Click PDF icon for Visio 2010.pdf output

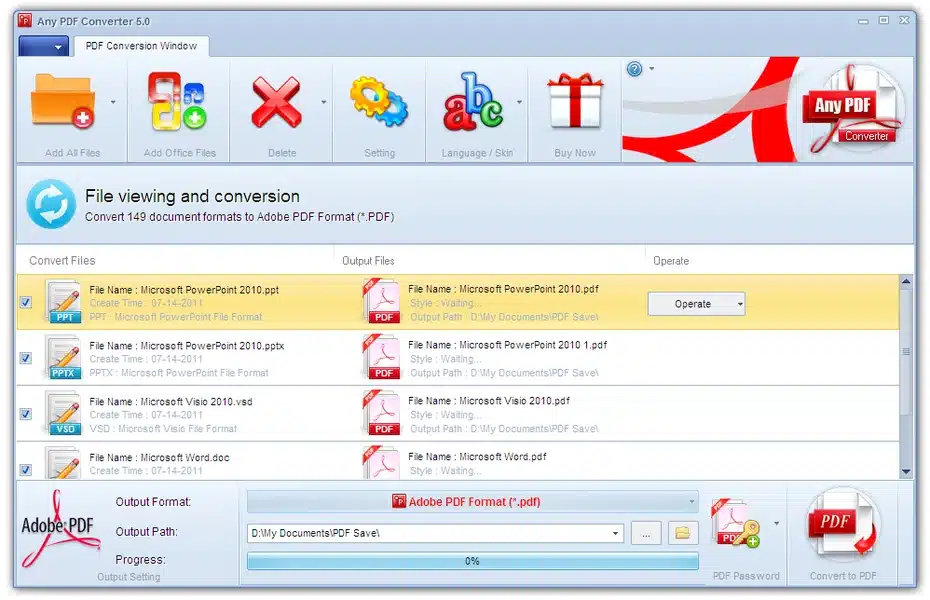click(383, 413)
